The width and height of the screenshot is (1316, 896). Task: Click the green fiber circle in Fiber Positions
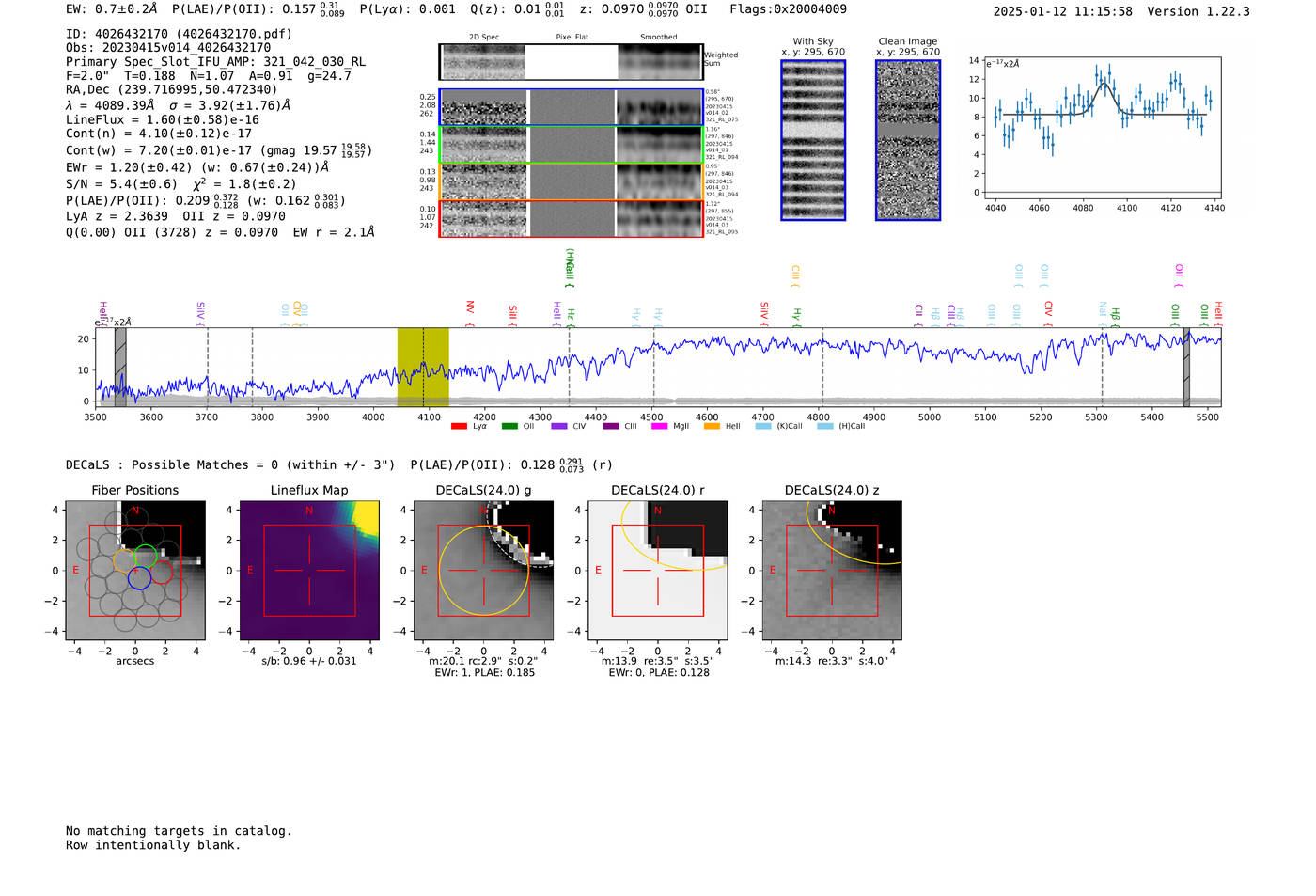(145, 556)
